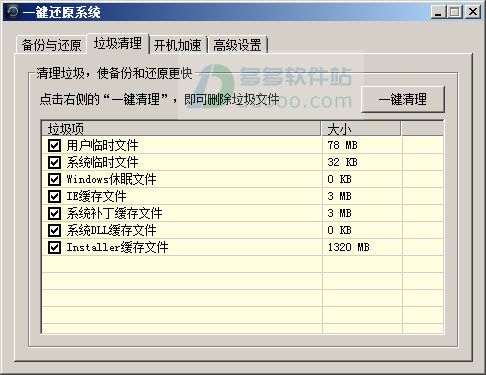Image resolution: width=486 pixels, height=375 pixels.
Task: Switch to the 备份与还原 tab
Action: point(51,45)
